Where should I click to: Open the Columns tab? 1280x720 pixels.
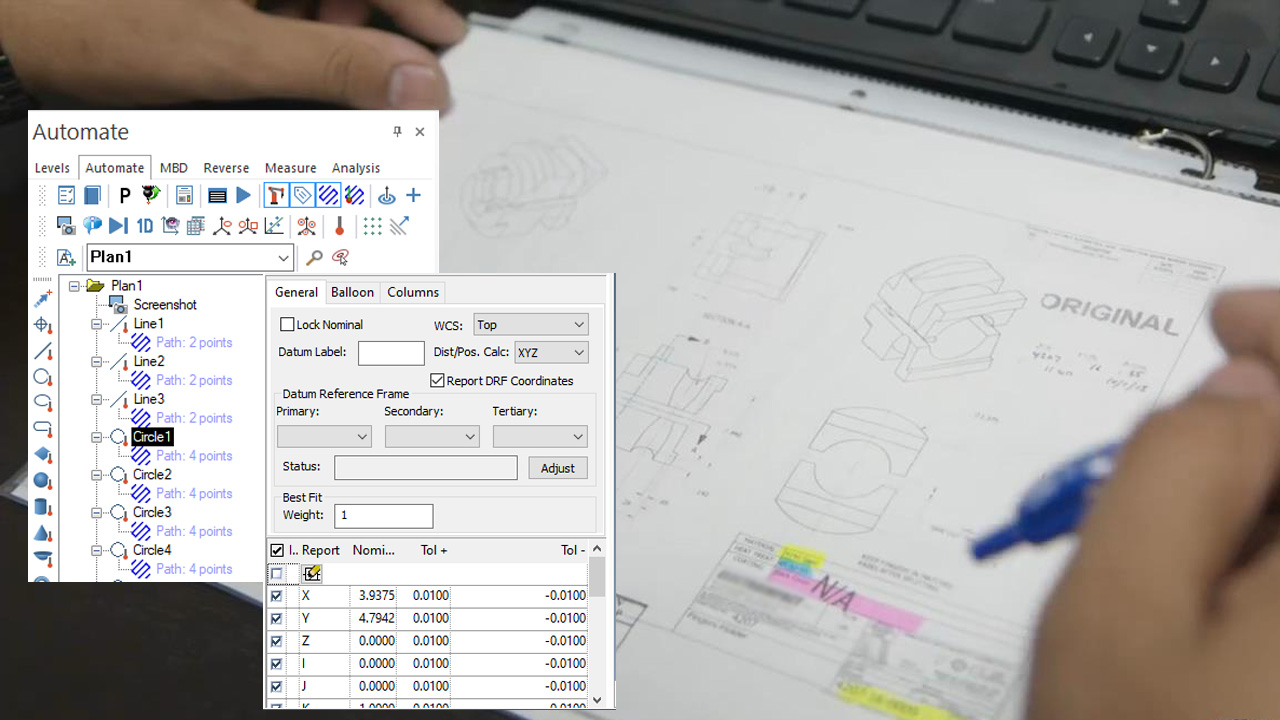[413, 292]
